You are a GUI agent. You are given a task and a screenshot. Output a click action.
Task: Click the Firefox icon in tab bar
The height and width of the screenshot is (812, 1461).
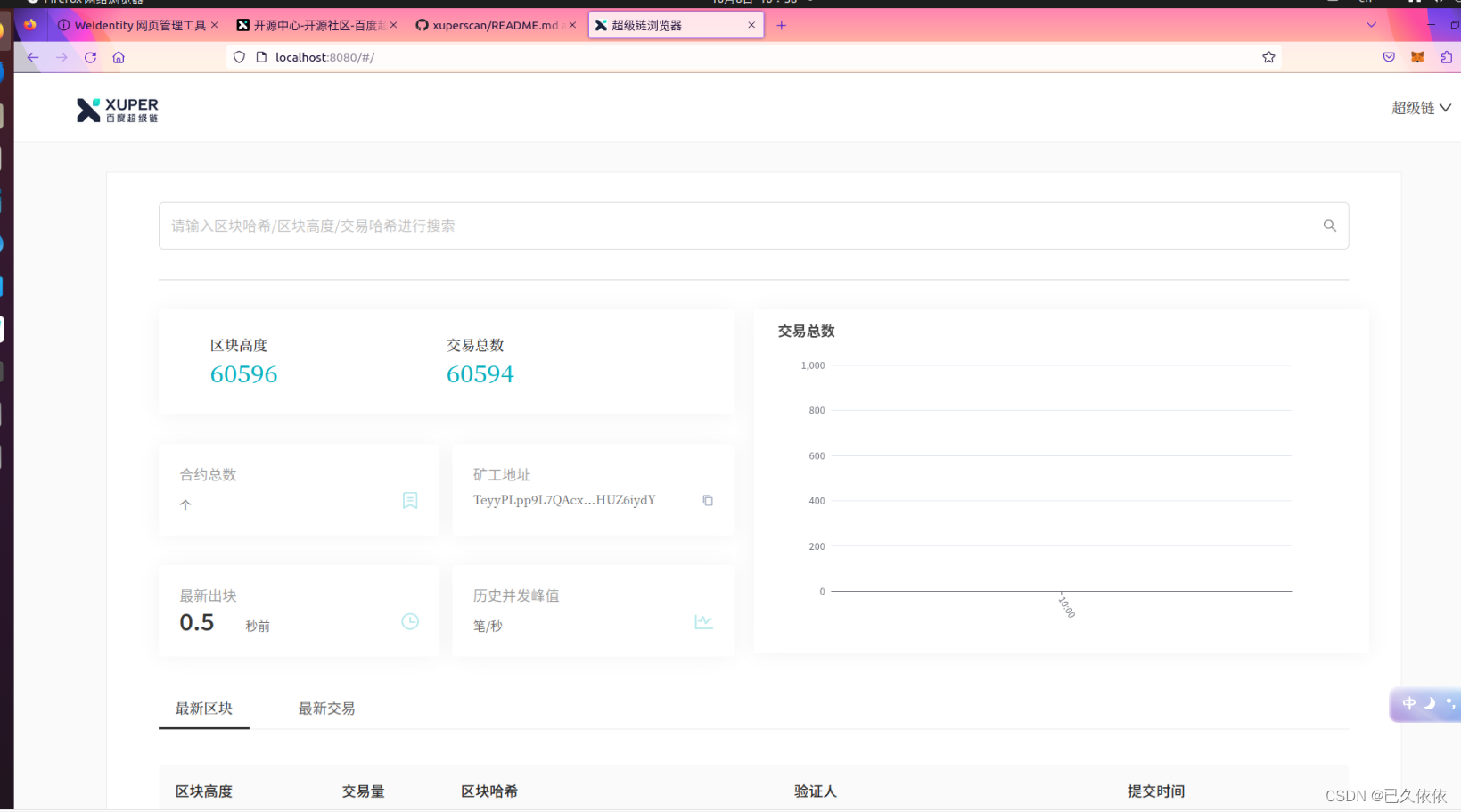pos(30,25)
